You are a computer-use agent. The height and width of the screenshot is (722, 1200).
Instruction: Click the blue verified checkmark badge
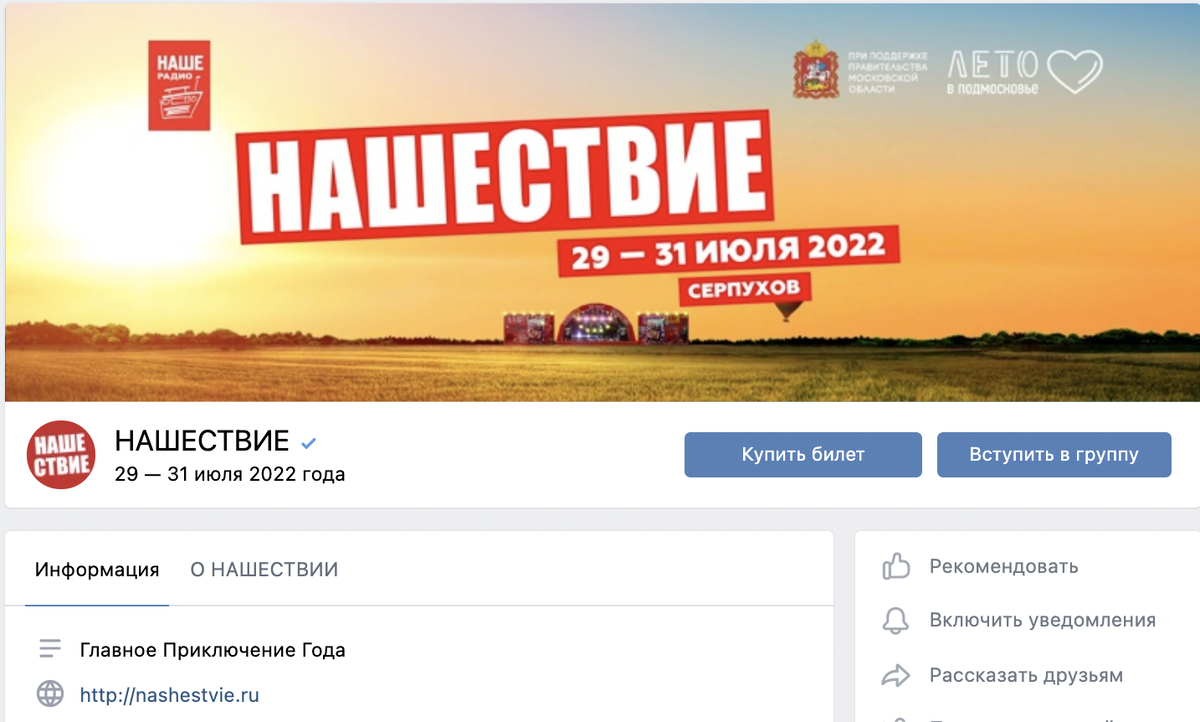point(309,441)
